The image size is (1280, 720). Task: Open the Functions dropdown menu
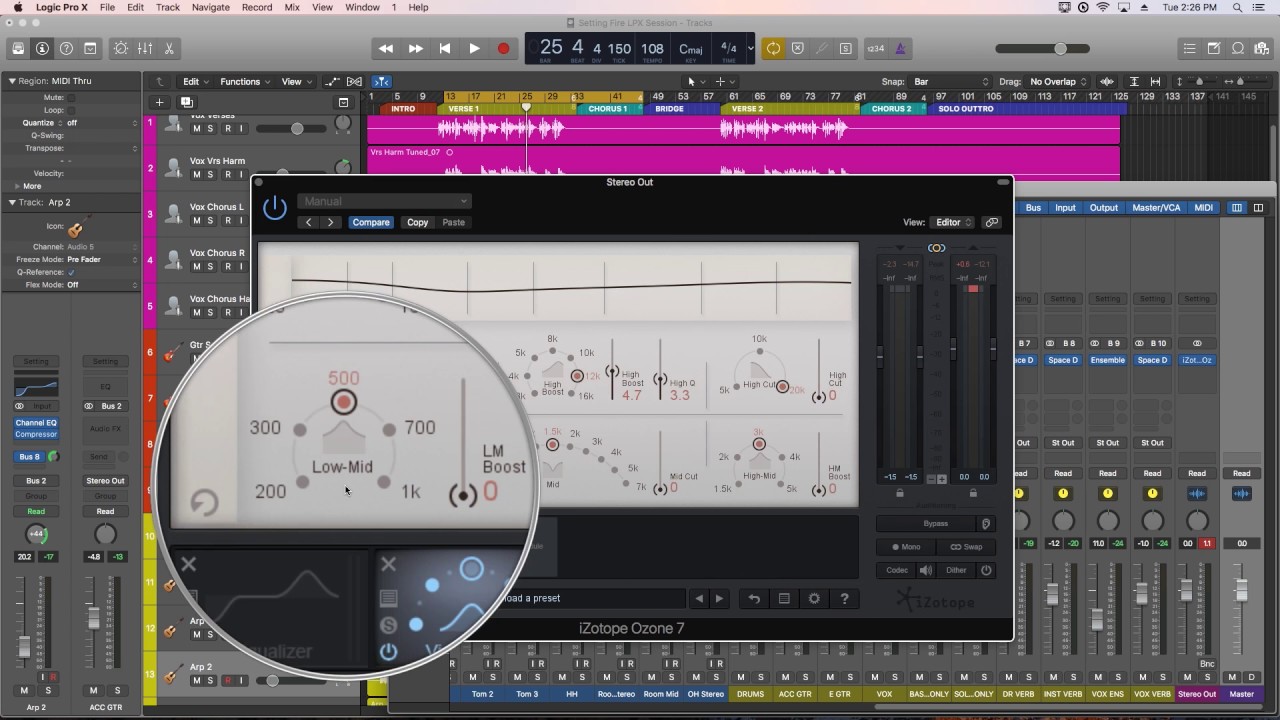(244, 82)
